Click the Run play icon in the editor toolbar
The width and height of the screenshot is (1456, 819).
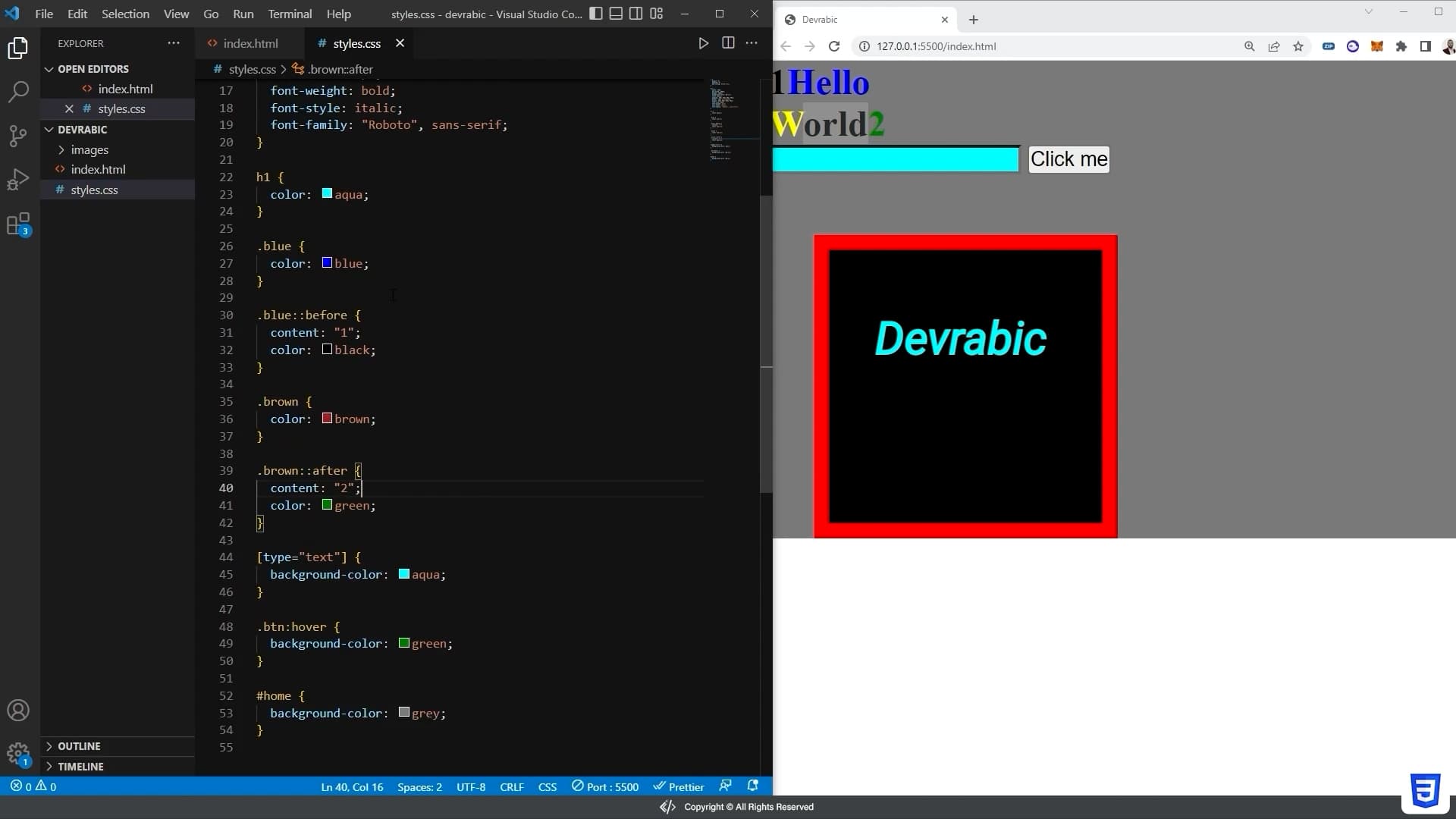(x=704, y=43)
